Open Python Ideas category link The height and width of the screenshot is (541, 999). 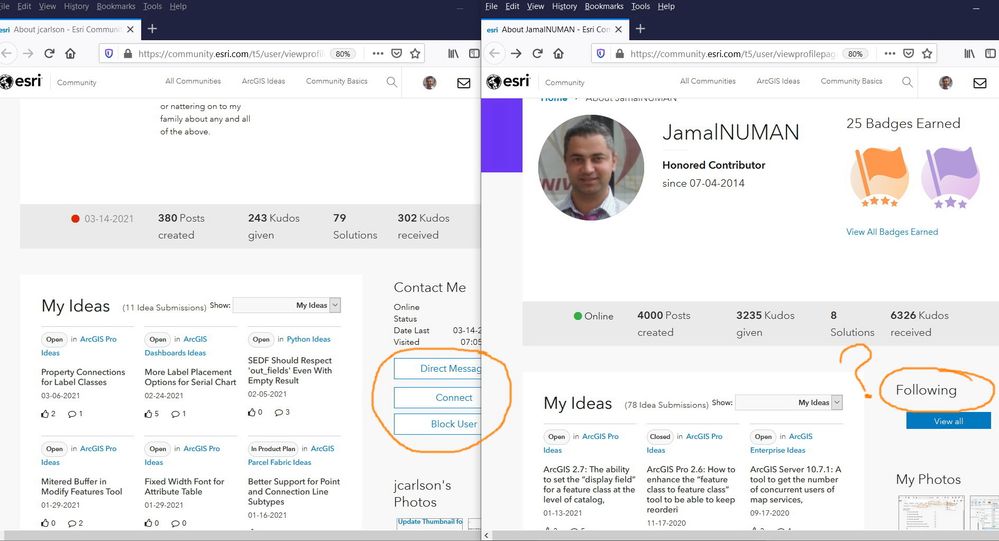click(308, 339)
